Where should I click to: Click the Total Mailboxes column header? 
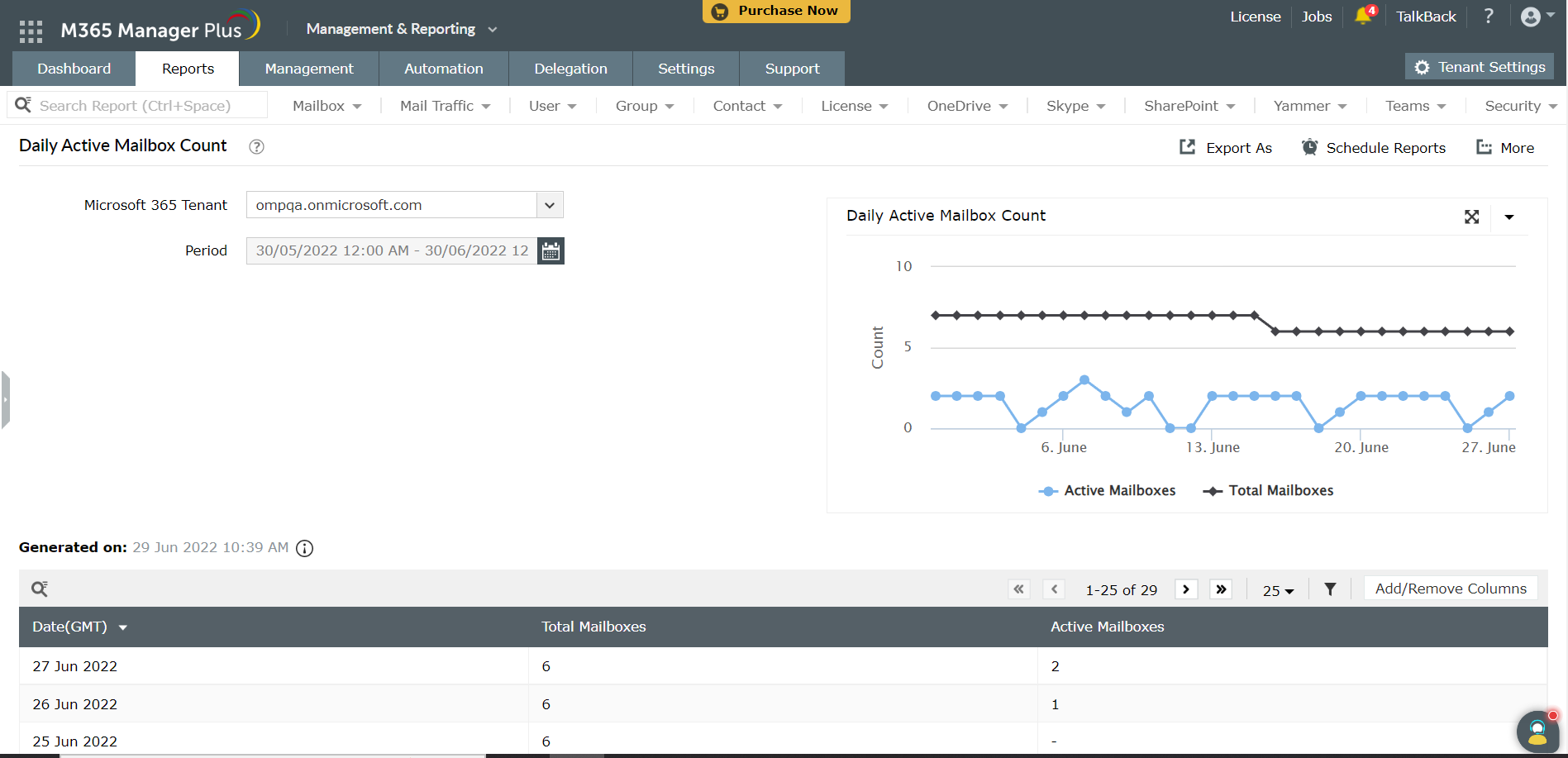[593, 627]
